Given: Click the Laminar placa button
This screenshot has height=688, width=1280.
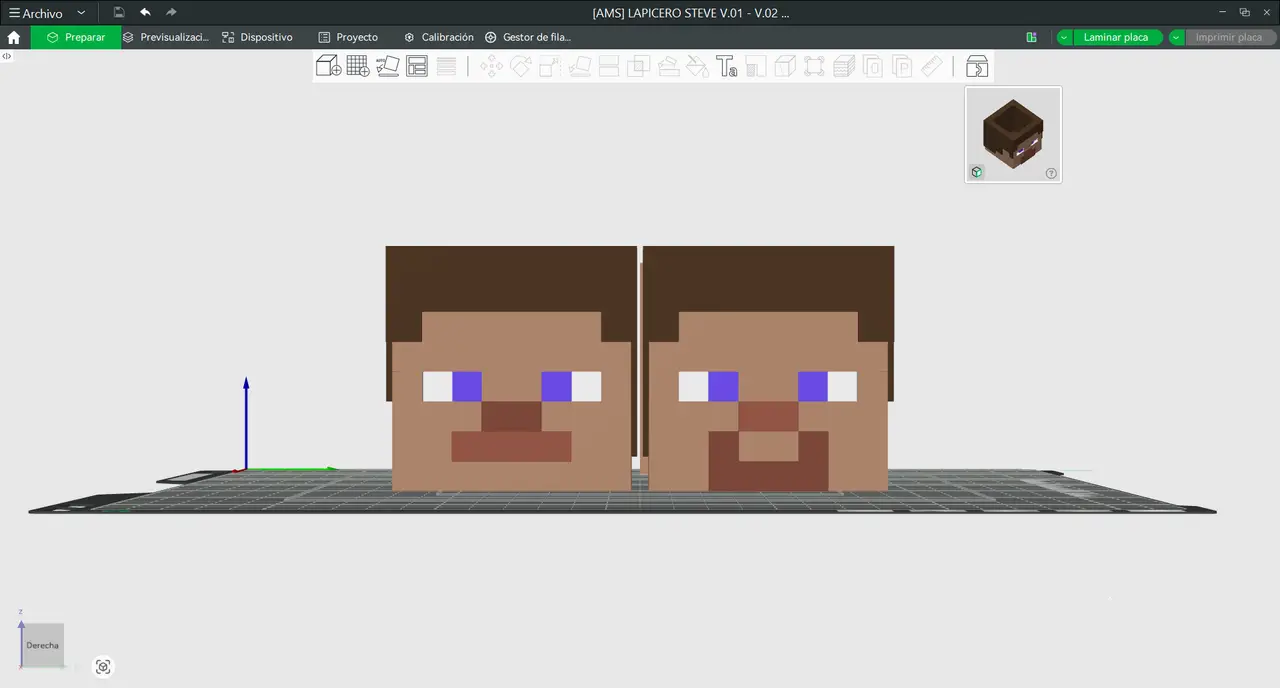Looking at the screenshot, I should (1116, 37).
